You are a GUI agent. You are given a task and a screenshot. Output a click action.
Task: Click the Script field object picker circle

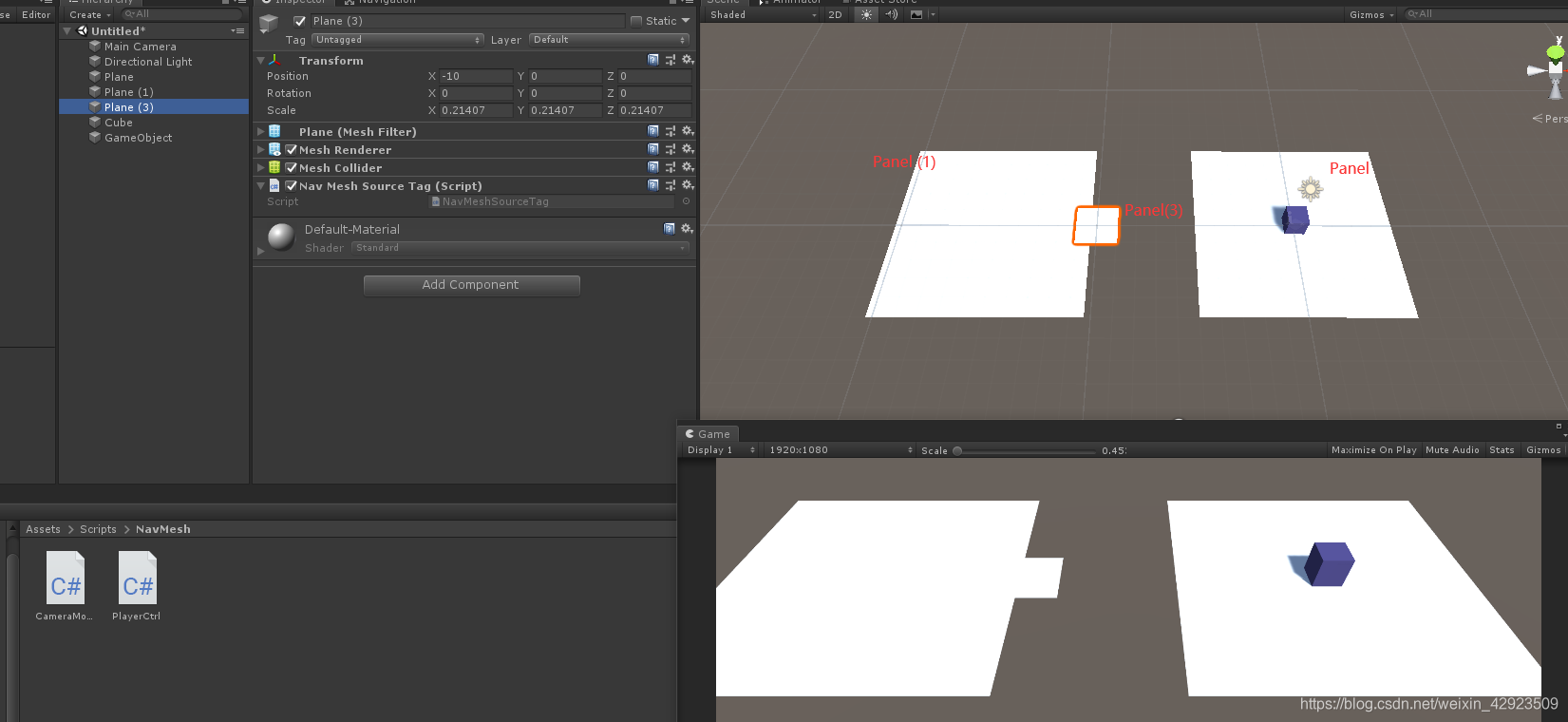click(686, 201)
